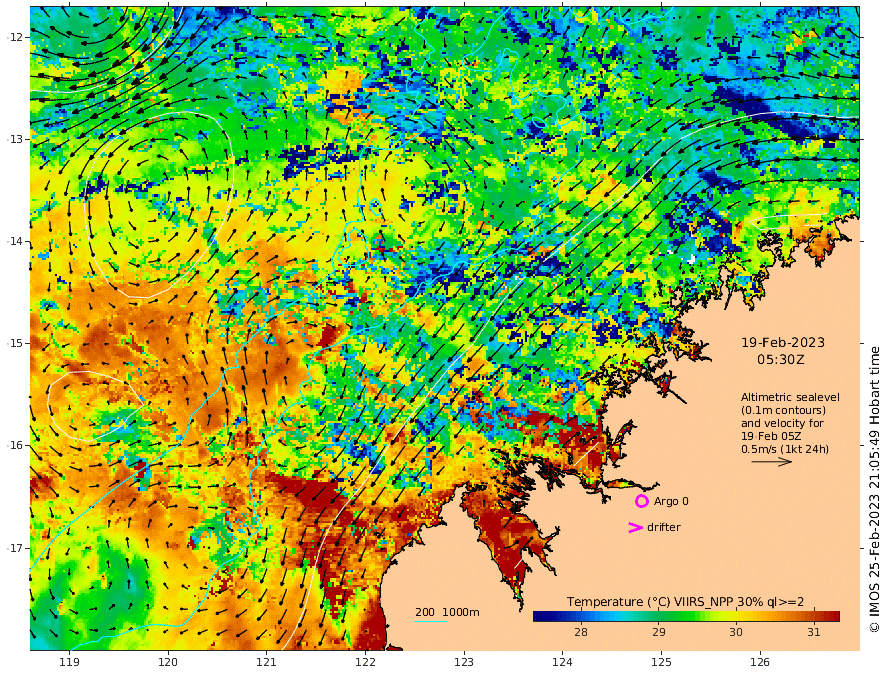Click longitude axis label 124

click(x=562, y=662)
